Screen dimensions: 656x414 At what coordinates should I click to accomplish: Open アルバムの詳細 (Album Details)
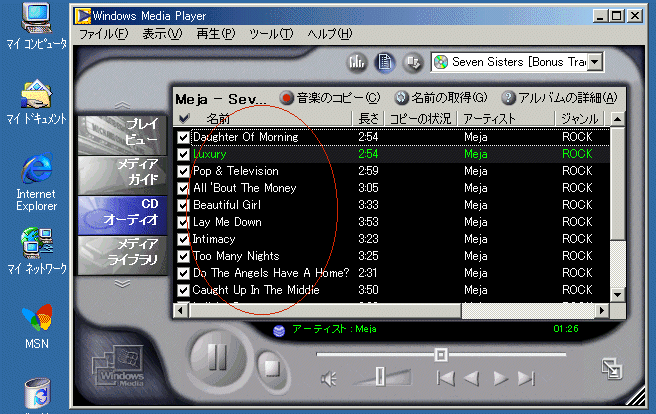[559, 98]
